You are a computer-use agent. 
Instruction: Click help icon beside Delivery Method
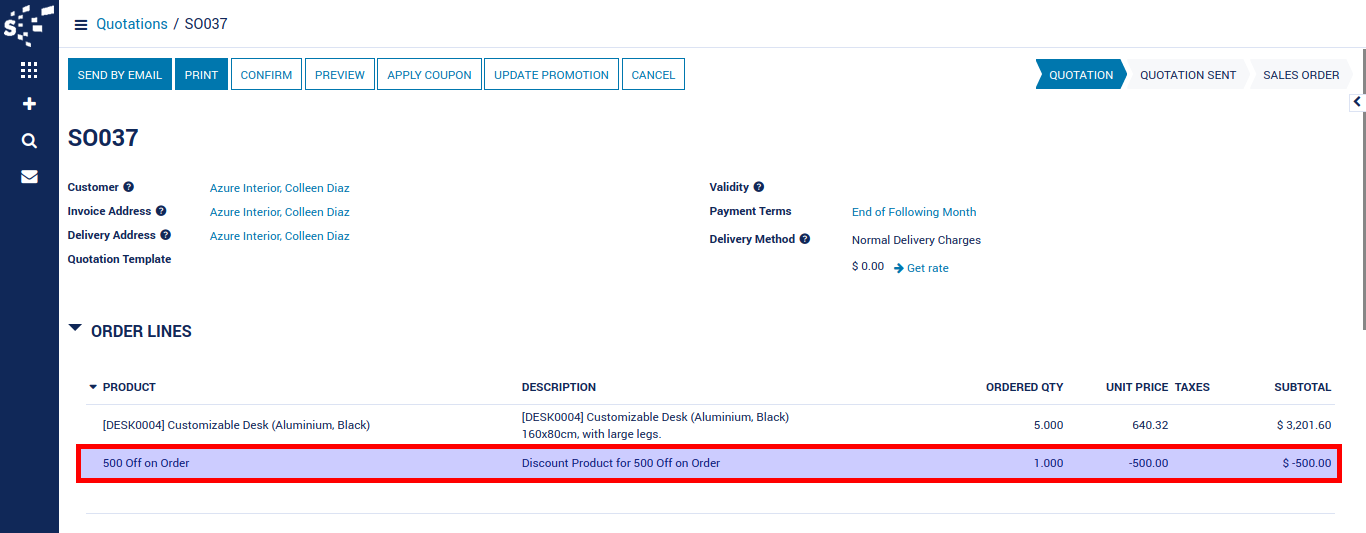(x=805, y=239)
